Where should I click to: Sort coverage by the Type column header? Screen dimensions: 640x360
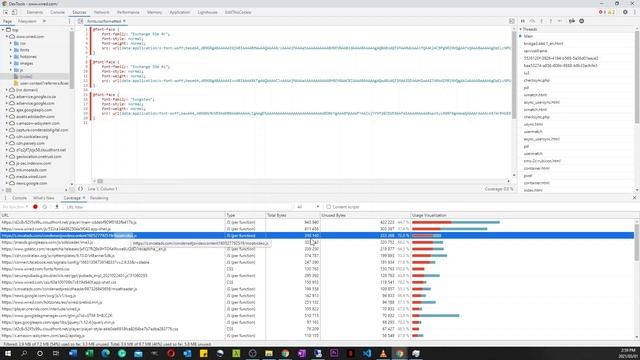245,215
